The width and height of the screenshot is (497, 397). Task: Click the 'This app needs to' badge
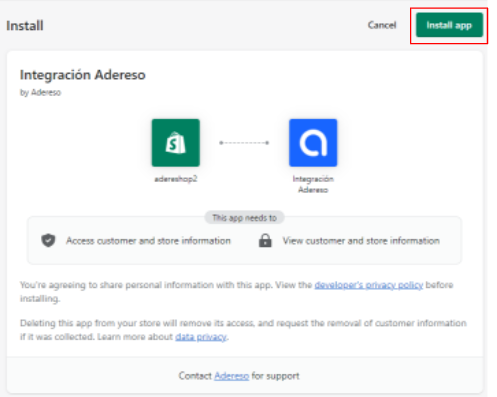(x=244, y=218)
